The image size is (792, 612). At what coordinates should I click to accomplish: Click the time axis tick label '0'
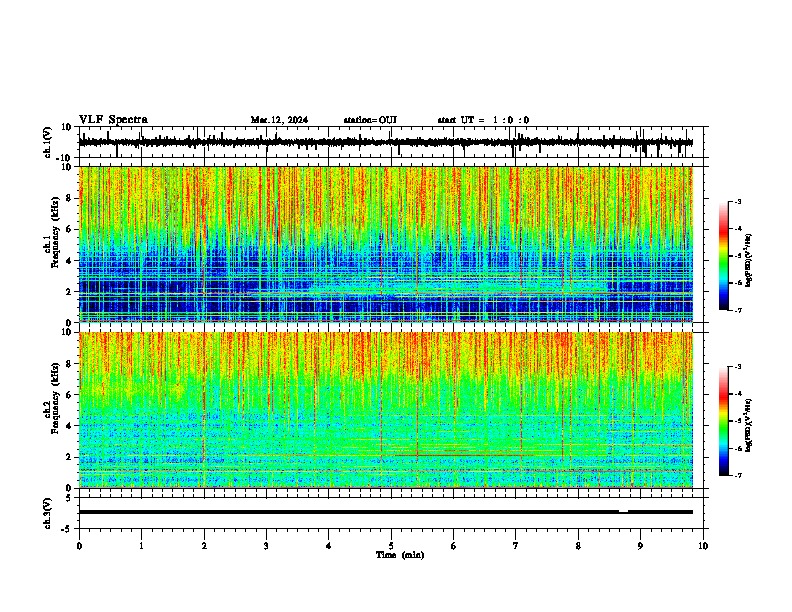[x=79, y=546]
